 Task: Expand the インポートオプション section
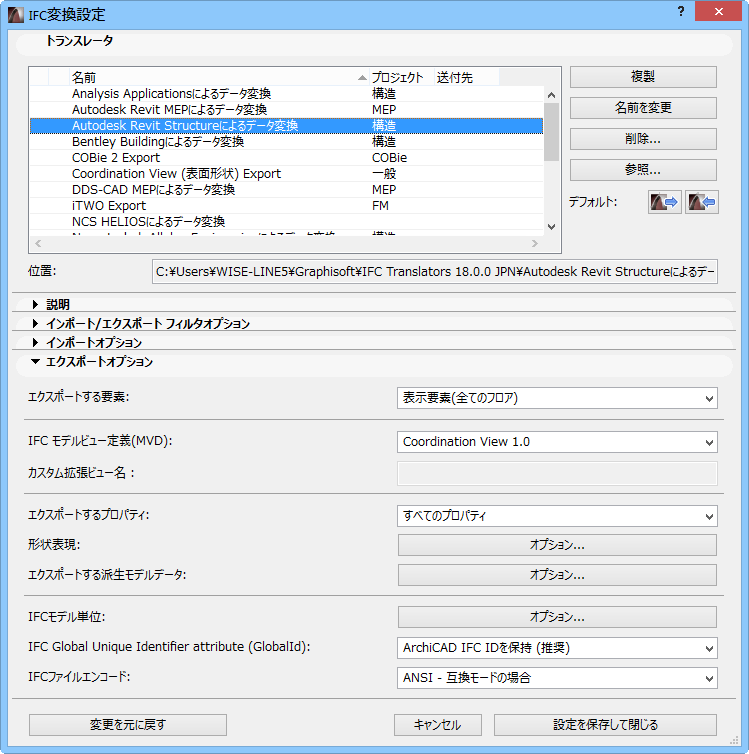[x=35, y=342]
